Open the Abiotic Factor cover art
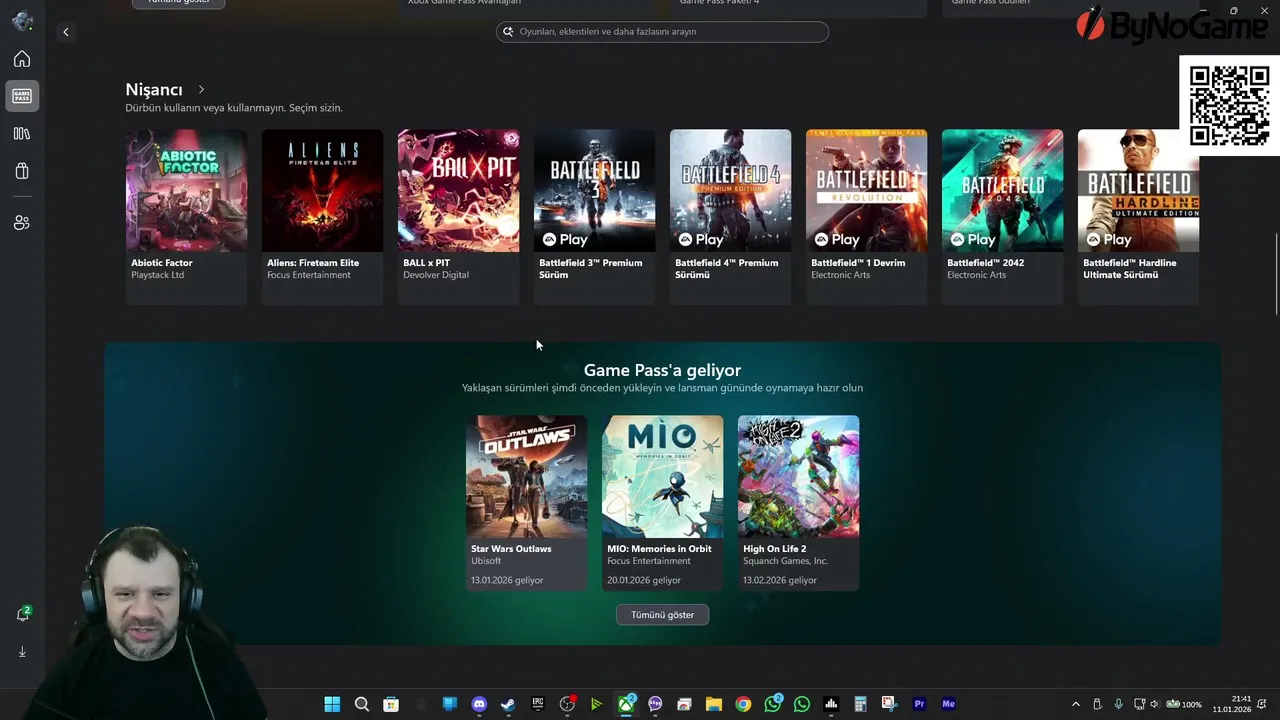 pos(187,190)
